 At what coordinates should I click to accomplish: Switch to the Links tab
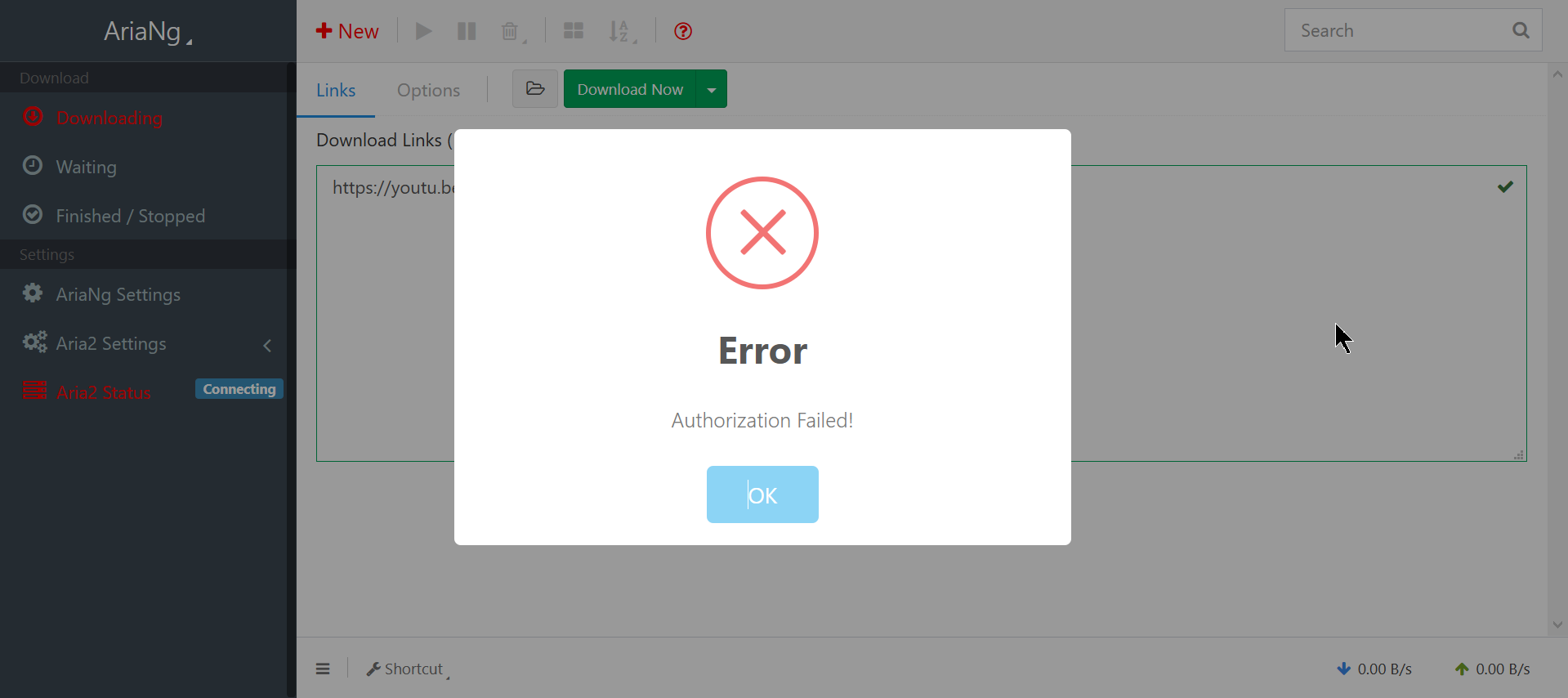pyautogui.click(x=336, y=90)
